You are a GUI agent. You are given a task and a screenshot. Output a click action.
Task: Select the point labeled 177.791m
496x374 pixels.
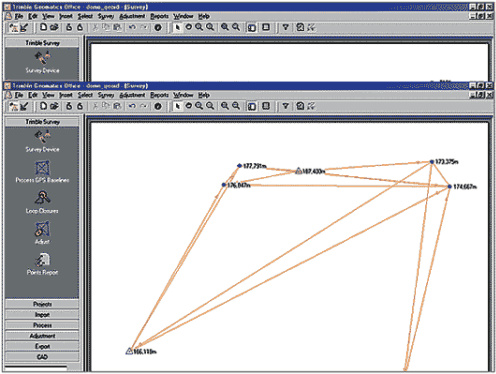coord(239,166)
